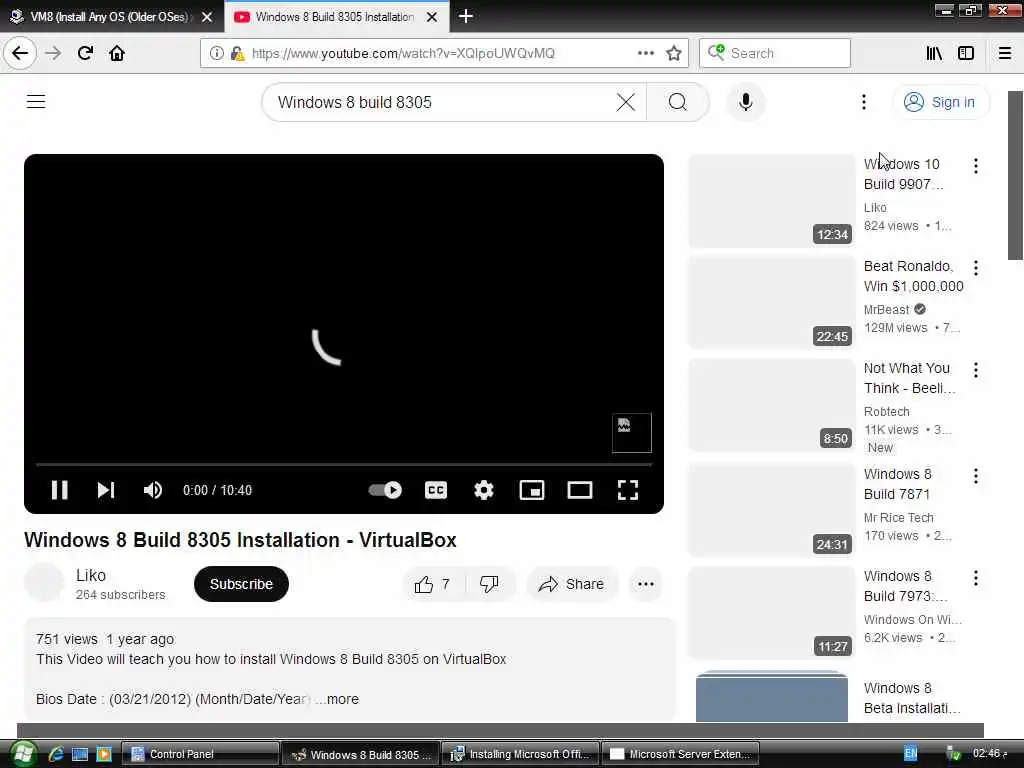Toggle closed captions CC
This screenshot has width=1024, height=768.
click(x=436, y=490)
